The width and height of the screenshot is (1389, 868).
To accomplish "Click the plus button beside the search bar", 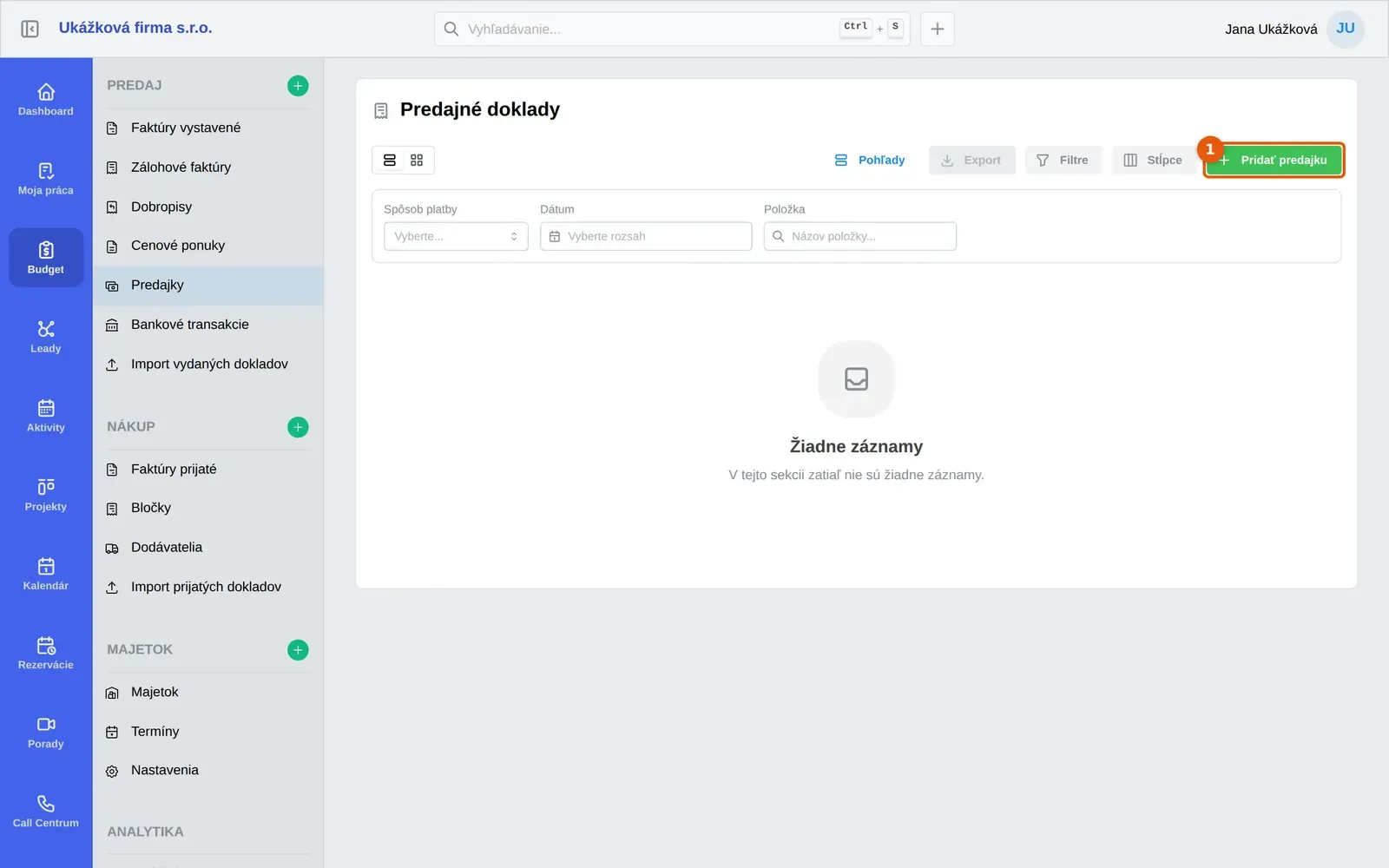I will coord(938,29).
